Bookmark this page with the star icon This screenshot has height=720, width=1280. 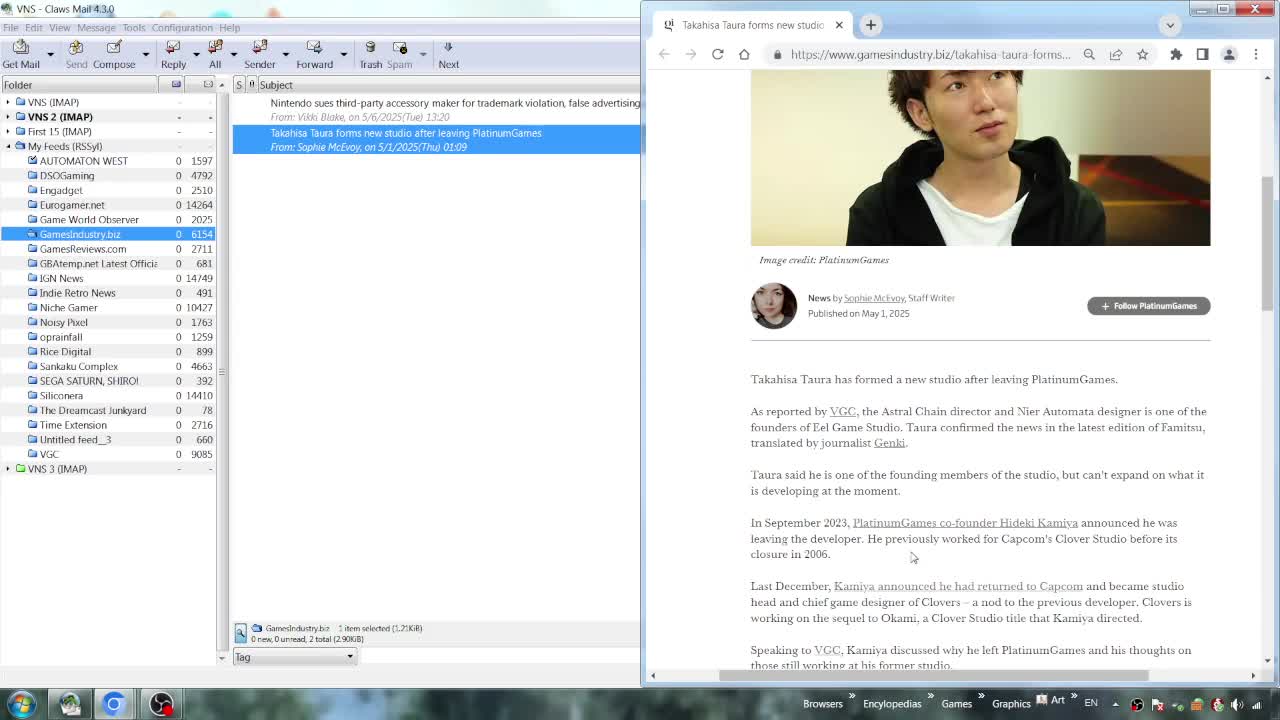pyautogui.click(x=1142, y=54)
